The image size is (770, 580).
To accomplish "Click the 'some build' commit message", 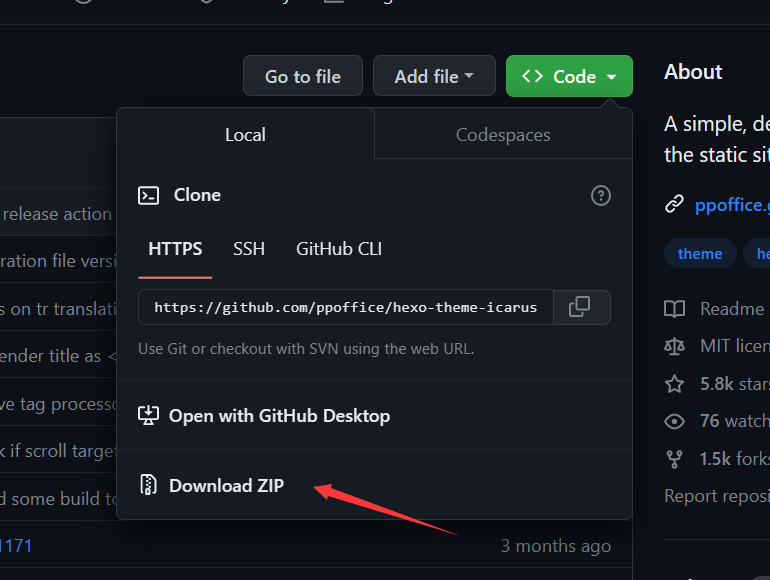I will coord(58,499).
